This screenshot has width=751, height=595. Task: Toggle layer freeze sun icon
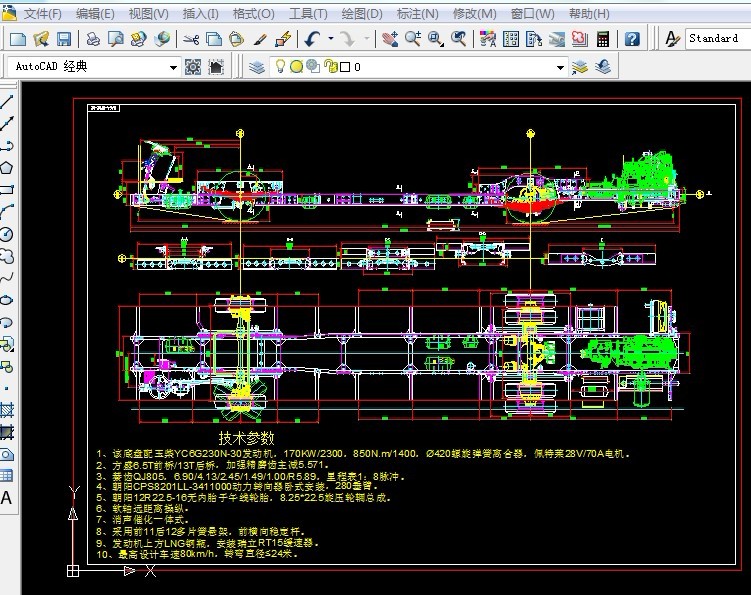297,67
